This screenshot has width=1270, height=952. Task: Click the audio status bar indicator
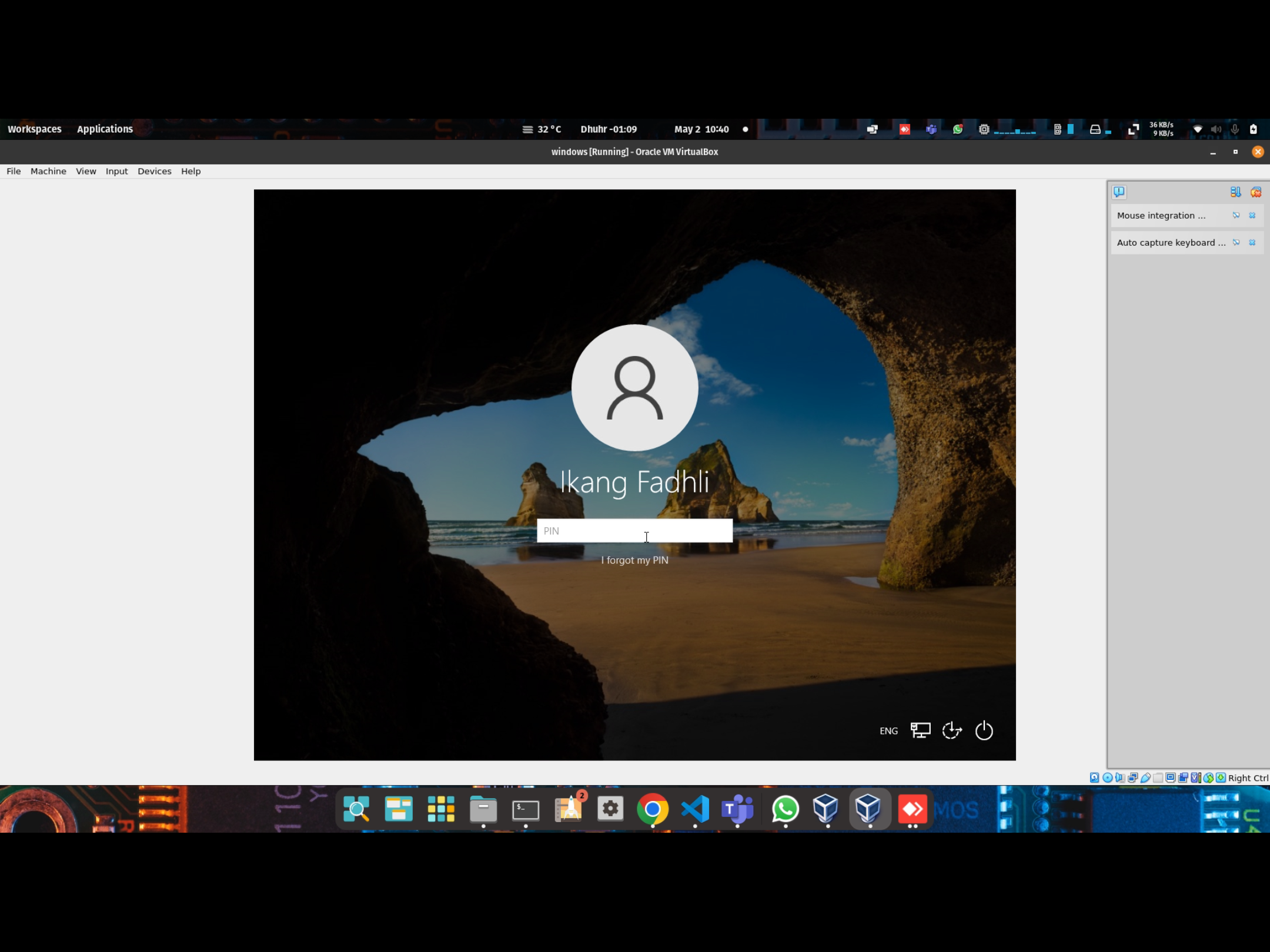click(x=1119, y=777)
